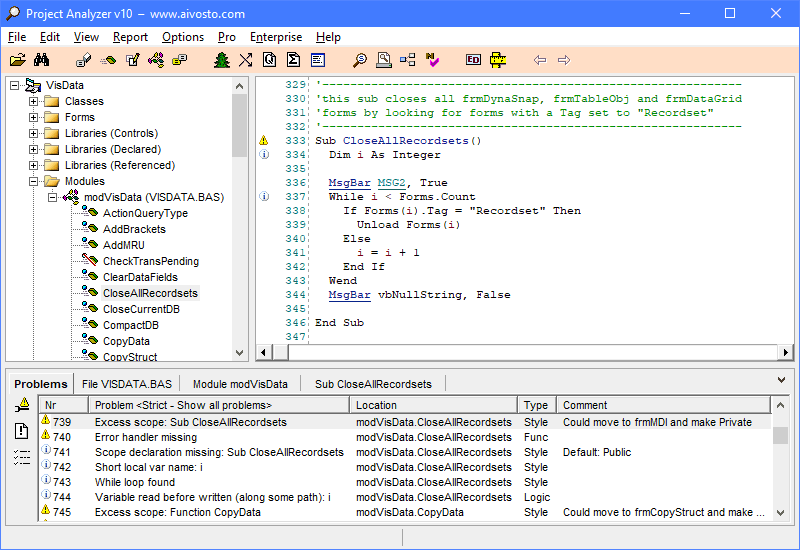
Task: Click the yellow tape measure toolbar icon
Action: pyautogui.click(x=497, y=60)
